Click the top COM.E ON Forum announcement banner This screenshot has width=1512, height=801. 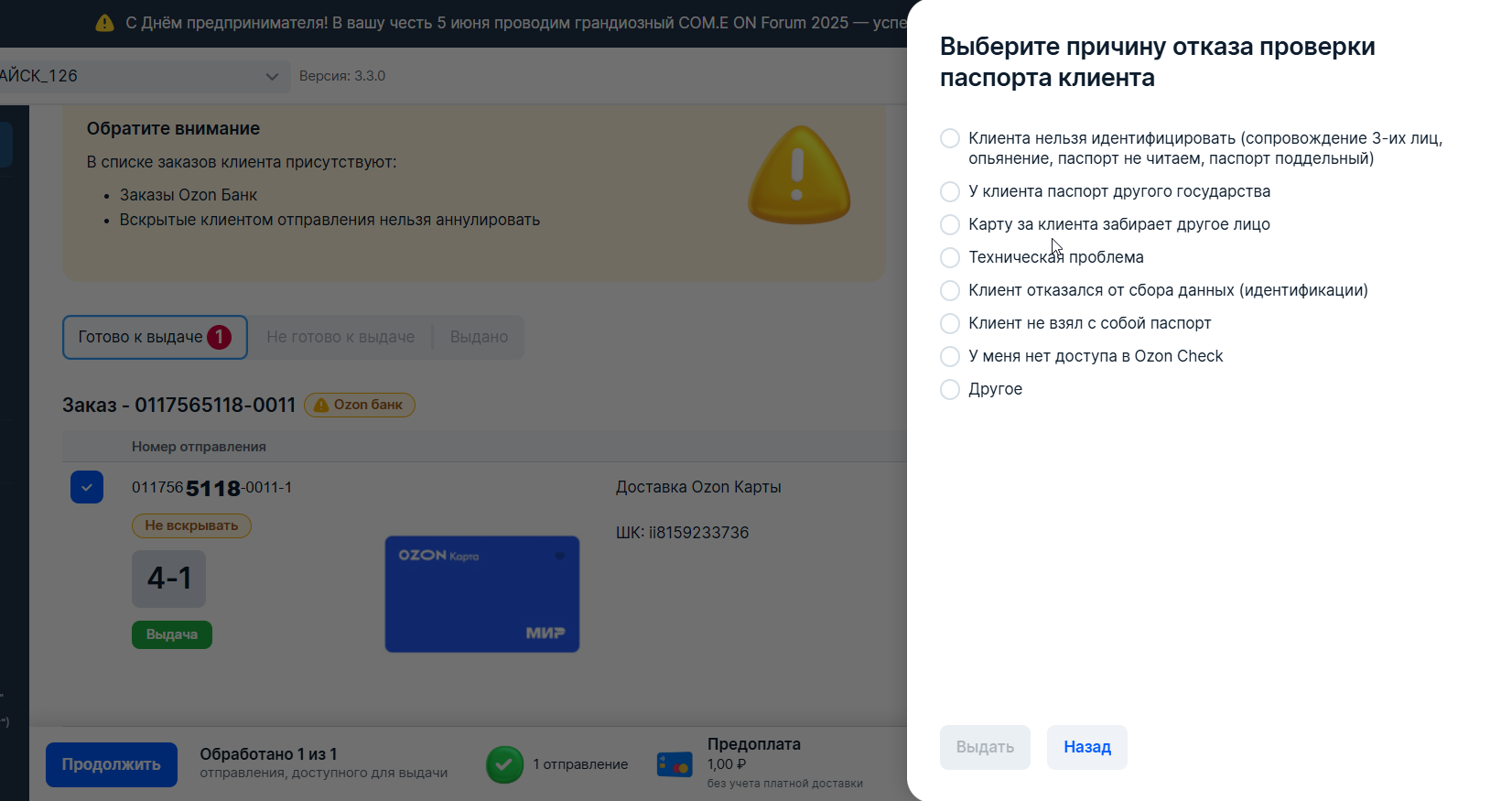[453, 23]
